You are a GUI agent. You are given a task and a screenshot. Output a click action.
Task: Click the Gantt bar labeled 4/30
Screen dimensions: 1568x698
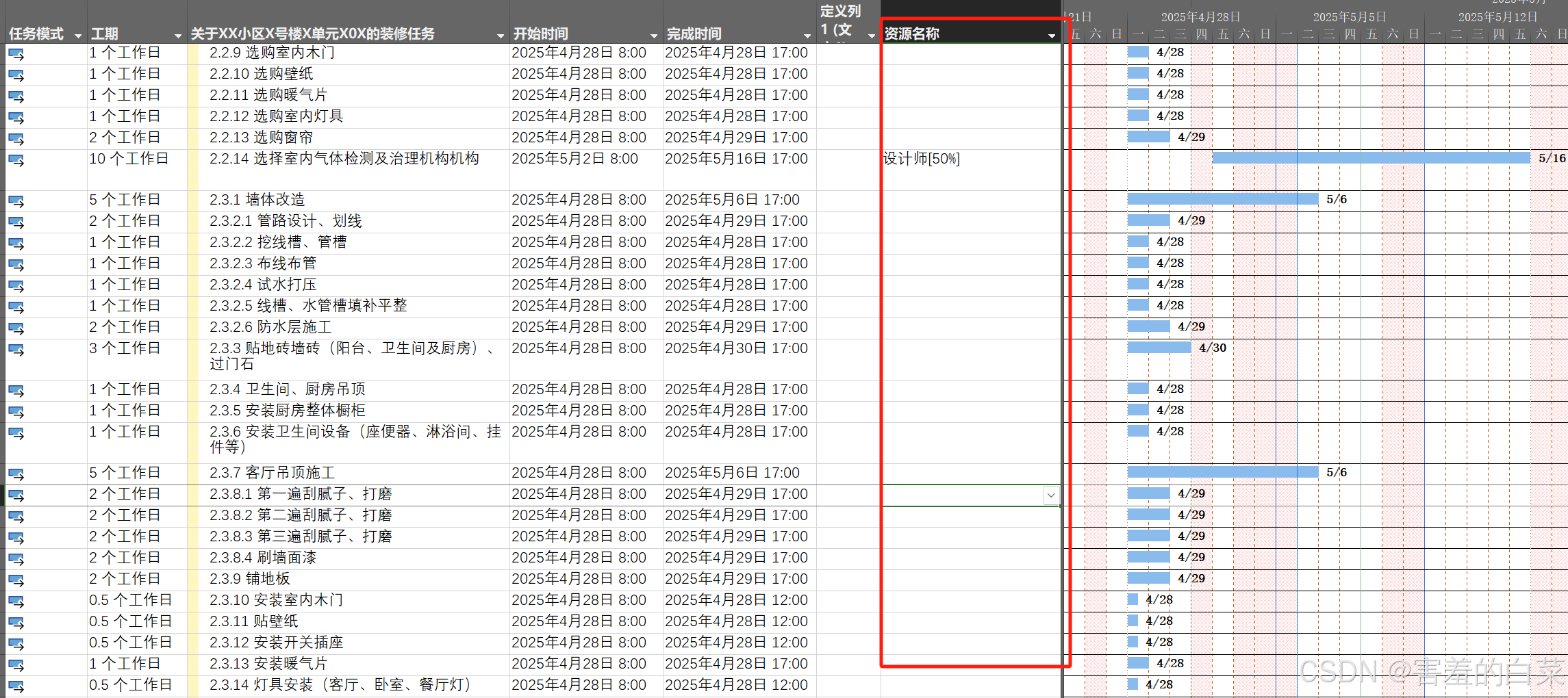pyautogui.click(x=1159, y=348)
